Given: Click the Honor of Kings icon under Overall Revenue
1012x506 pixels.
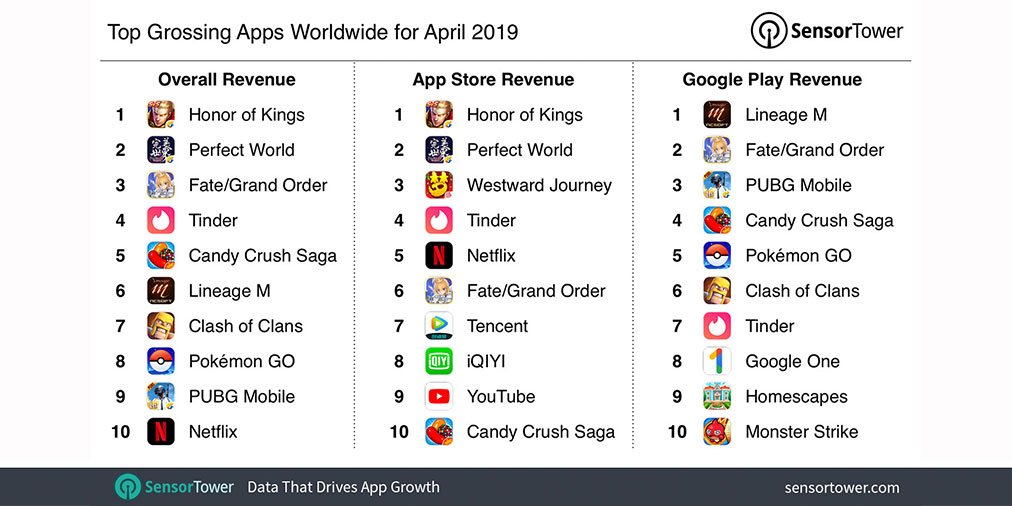Looking at the screenshot, I should pos(161,115).
